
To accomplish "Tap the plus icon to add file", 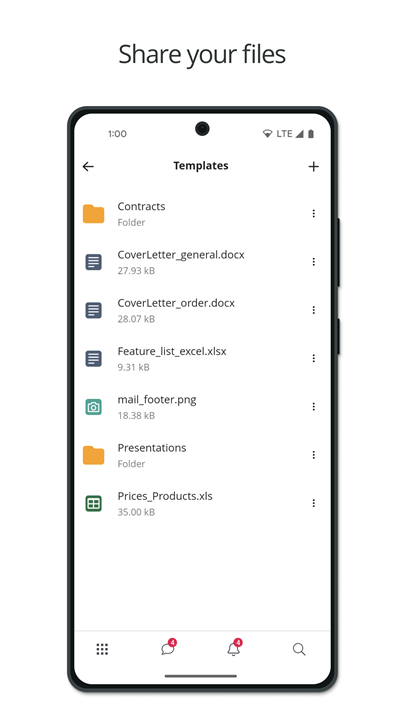I will click(314, 166).
